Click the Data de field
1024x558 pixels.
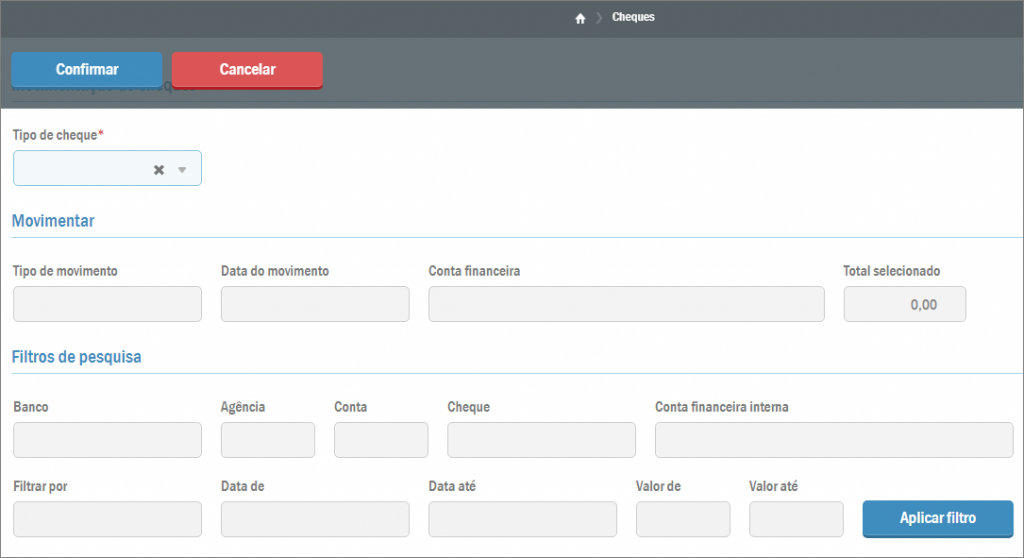(315, 519)
